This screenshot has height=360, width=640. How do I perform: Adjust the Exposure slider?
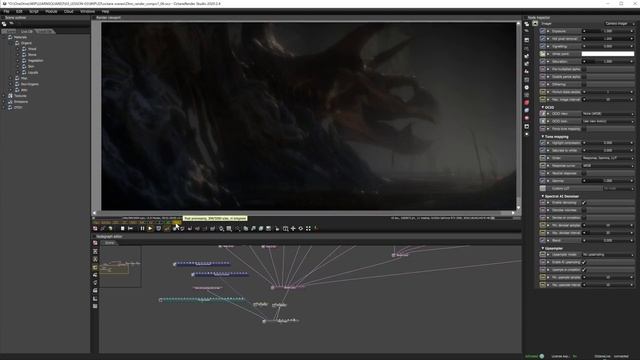click(x=608, y=31)
